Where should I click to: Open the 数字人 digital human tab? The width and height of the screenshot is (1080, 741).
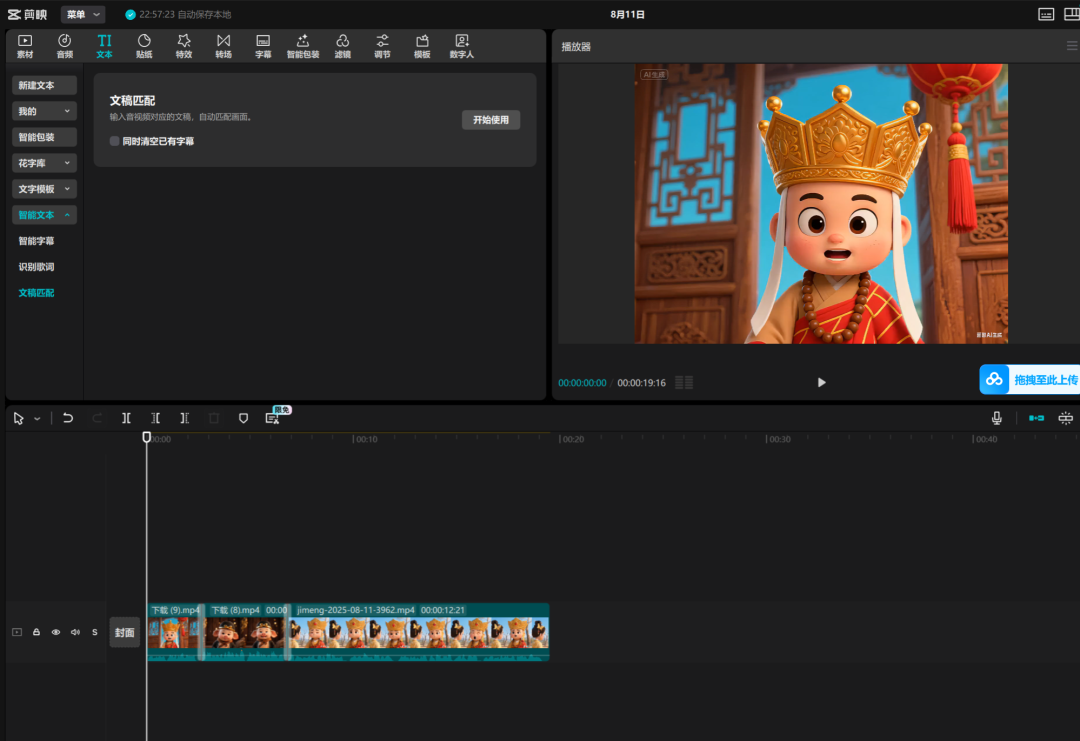point(462,46)
